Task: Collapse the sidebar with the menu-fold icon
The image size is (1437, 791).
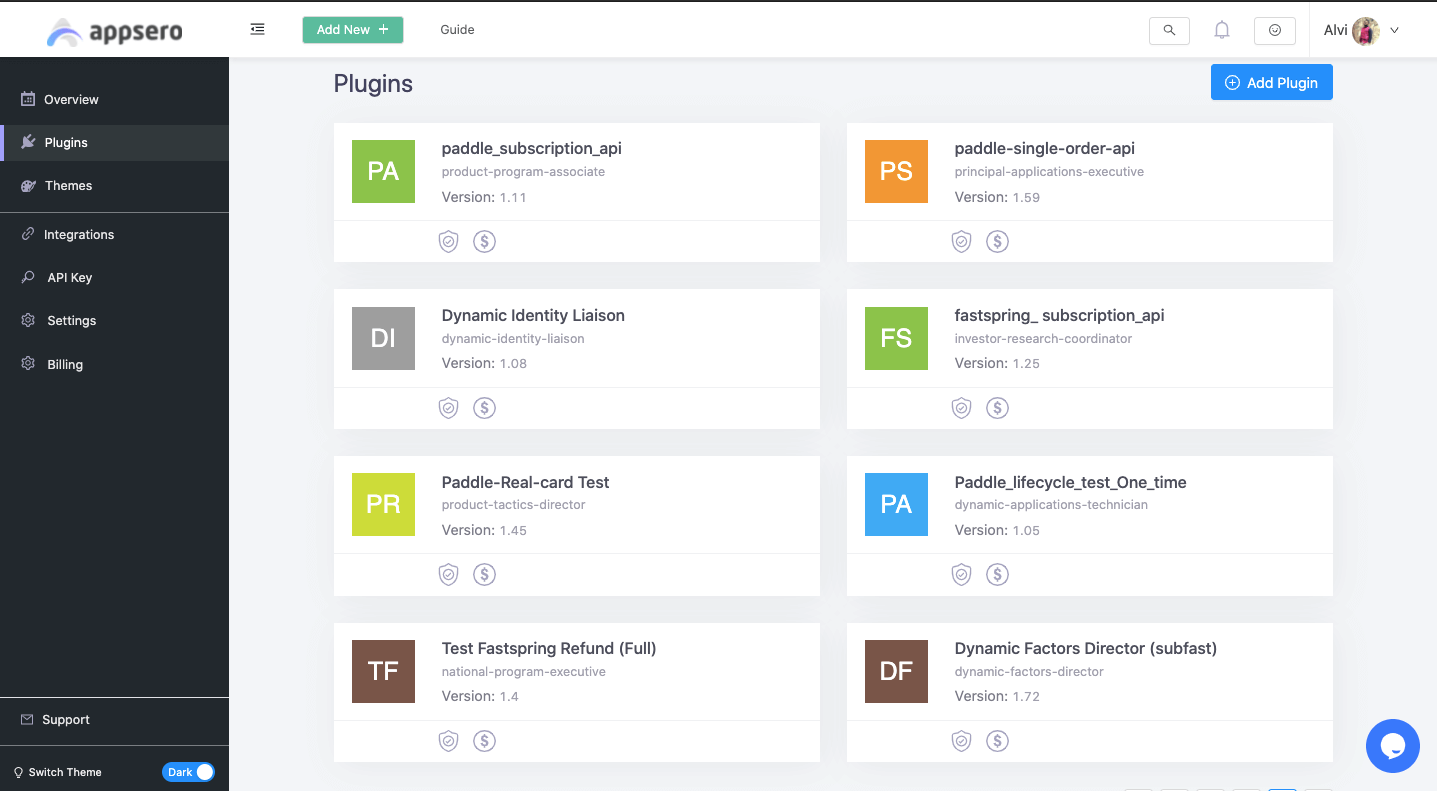Action: click(257, 29)
